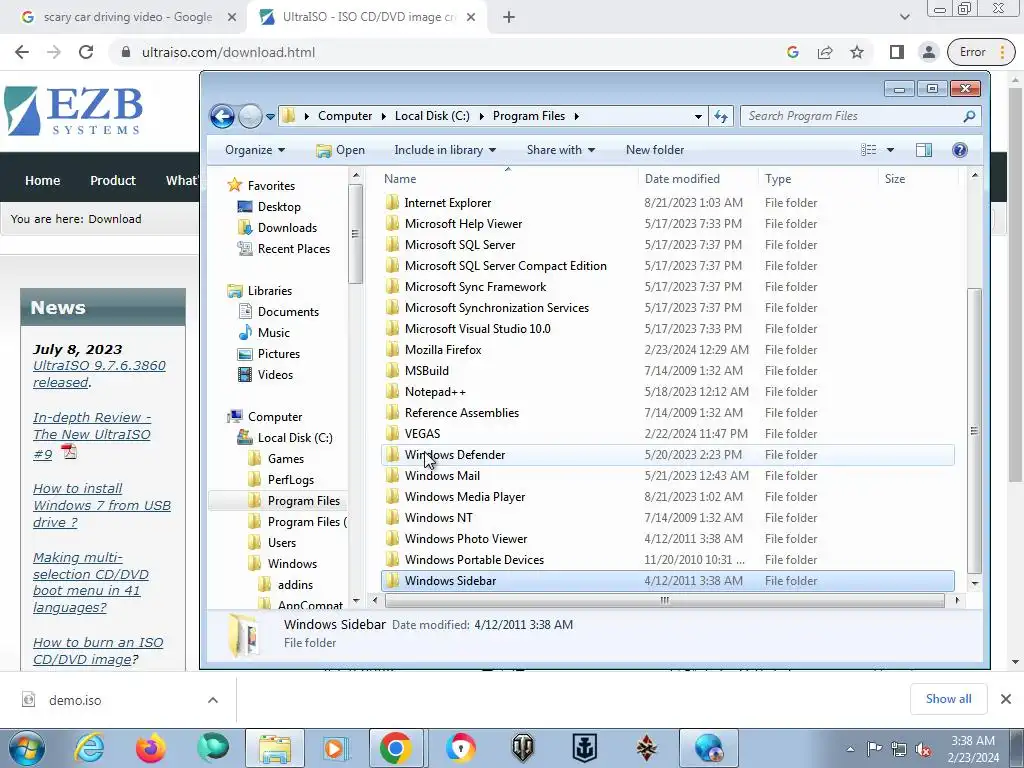
Task: Open the Include in library dropdown
Action: (x=445, y=150)
